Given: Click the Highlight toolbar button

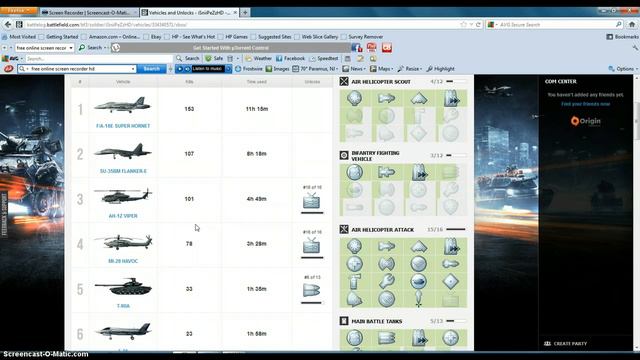Looking at the screenshot, I should pos(440,69).
